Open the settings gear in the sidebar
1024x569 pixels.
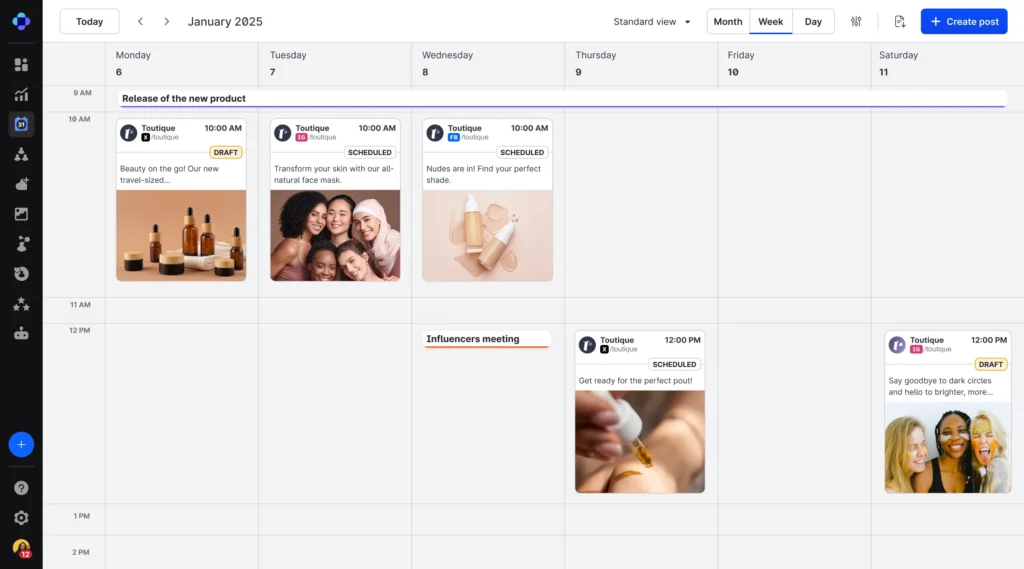[x=21, y=518]
